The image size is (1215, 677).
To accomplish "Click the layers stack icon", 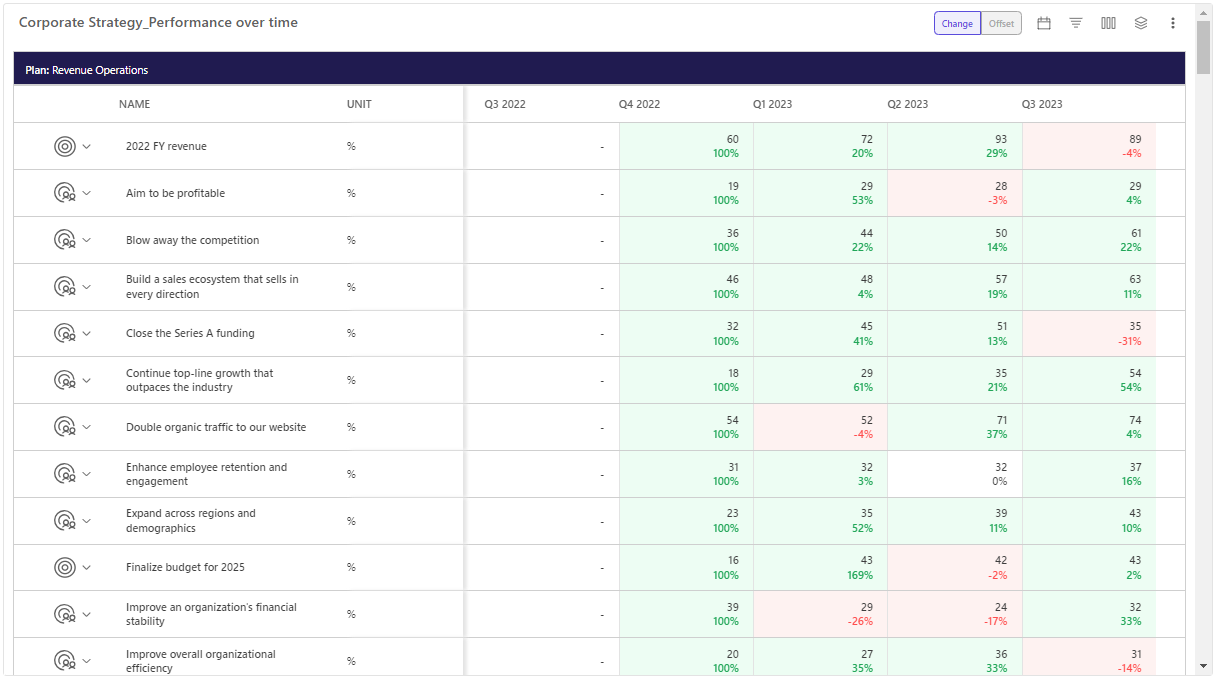I will (x=1140, y=23).
